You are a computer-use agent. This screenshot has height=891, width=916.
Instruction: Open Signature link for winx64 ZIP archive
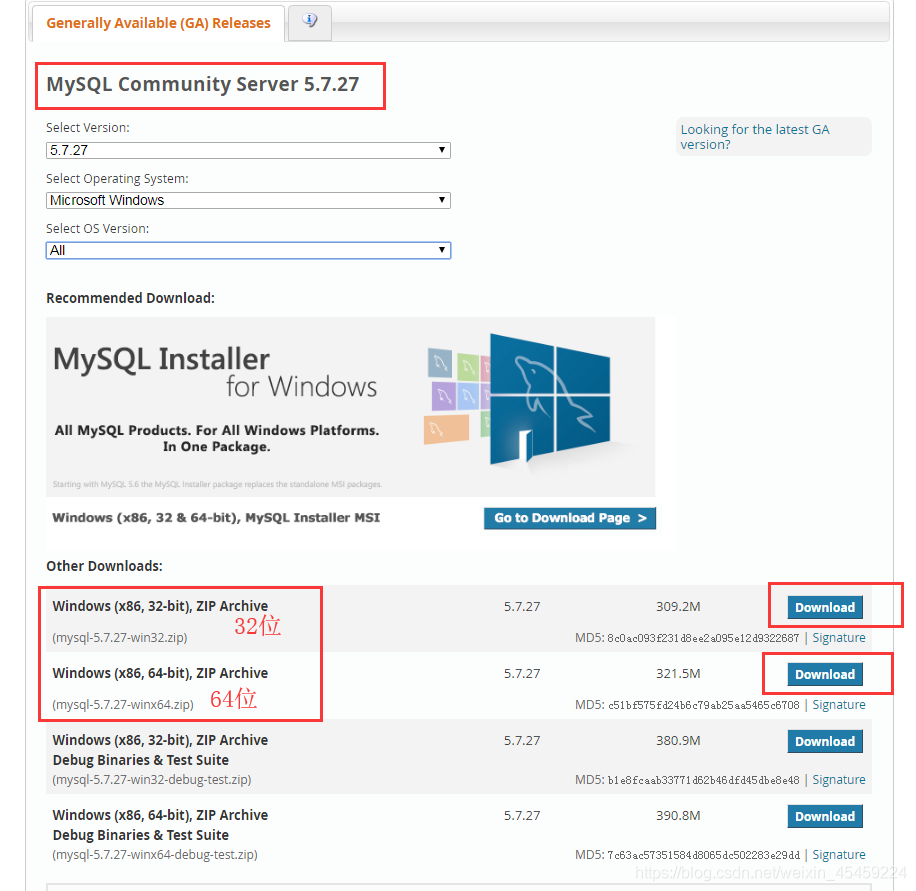click(839, 705)
